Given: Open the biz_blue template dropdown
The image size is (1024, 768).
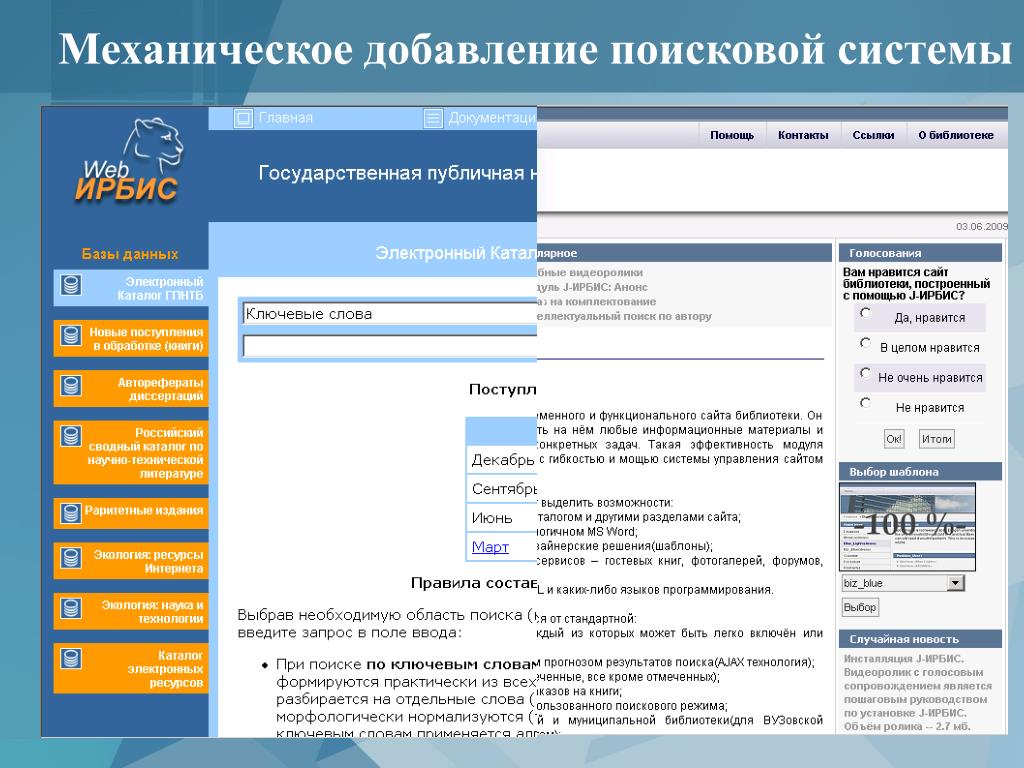Looking at the screenshot, I should click(x=955, y=583).
